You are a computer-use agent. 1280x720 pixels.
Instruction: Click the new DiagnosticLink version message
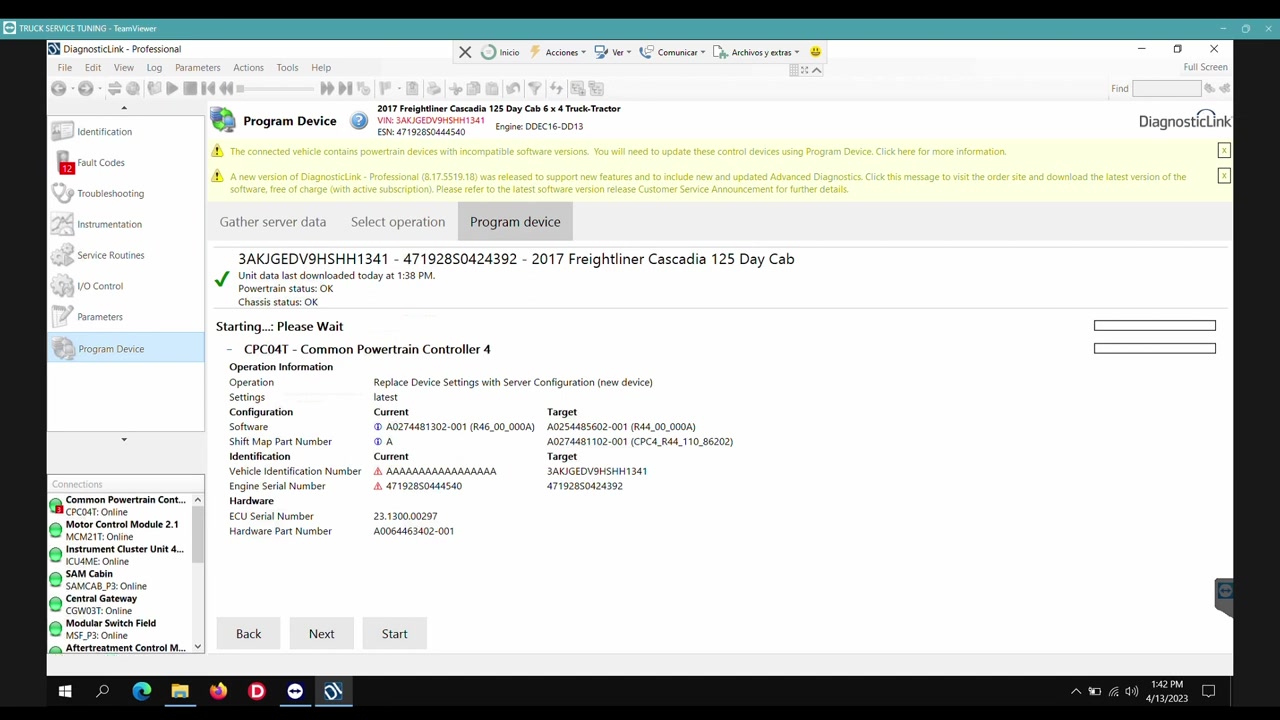(708, 183)
